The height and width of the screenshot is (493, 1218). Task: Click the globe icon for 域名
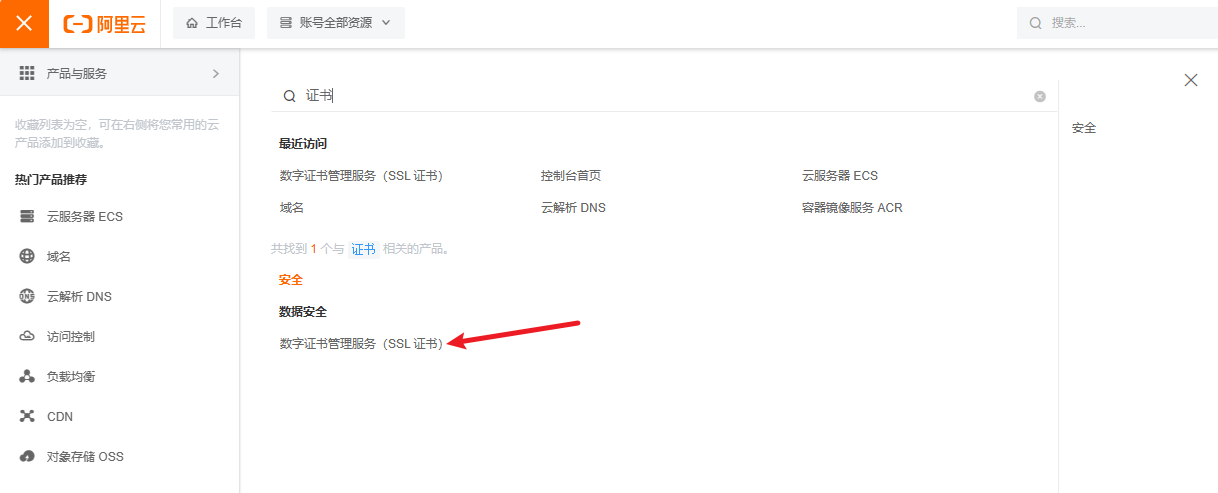point(27,256)
